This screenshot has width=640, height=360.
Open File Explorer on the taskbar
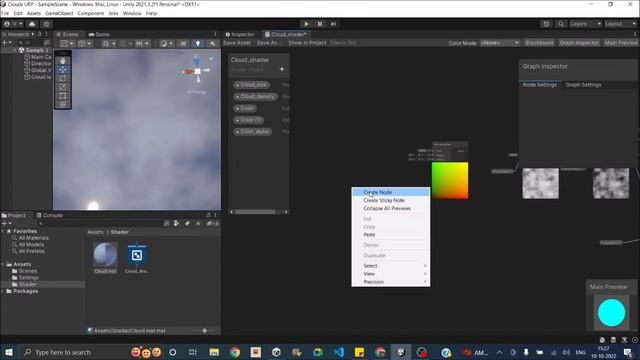coord(214,352)
